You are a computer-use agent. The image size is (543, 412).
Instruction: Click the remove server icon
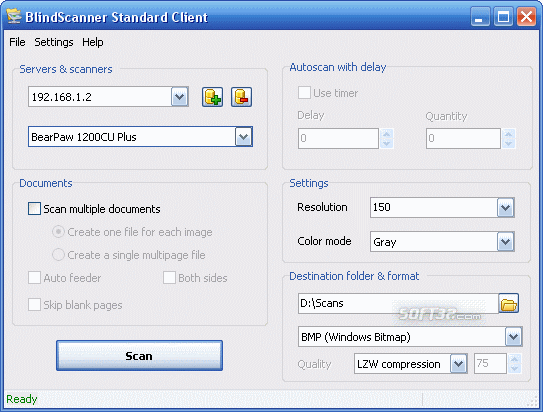tap(241, 97)
